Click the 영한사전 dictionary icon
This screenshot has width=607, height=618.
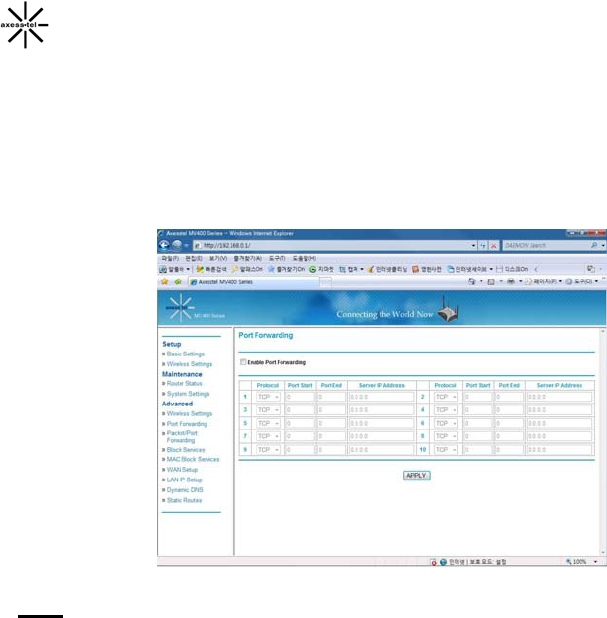pos(415,269)
